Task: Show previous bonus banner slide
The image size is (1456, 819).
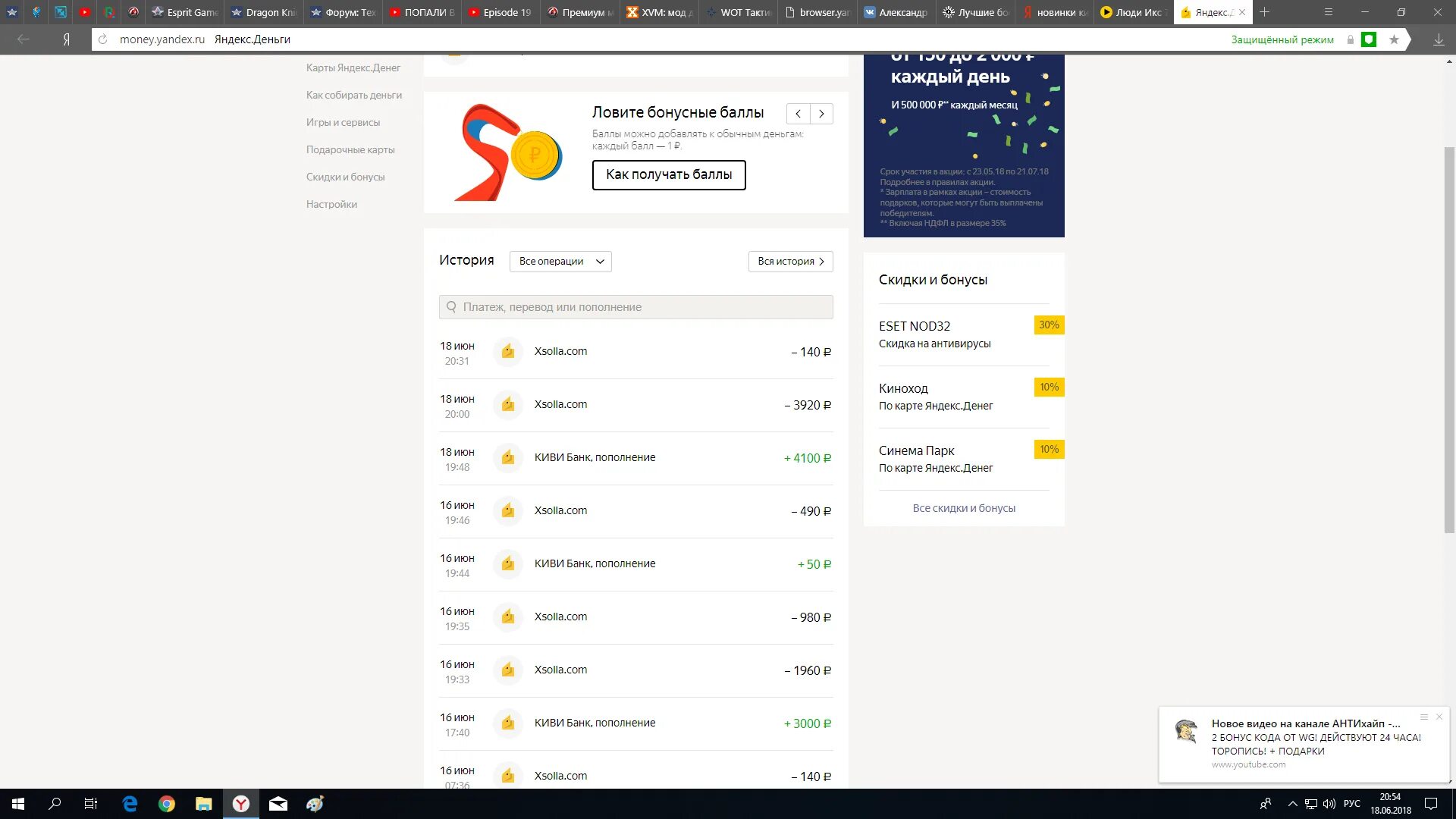Action: (798, 114)
